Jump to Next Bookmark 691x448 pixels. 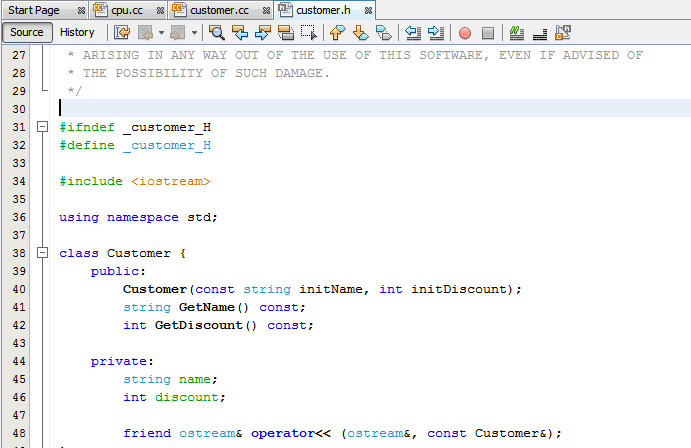coord(360,32)
